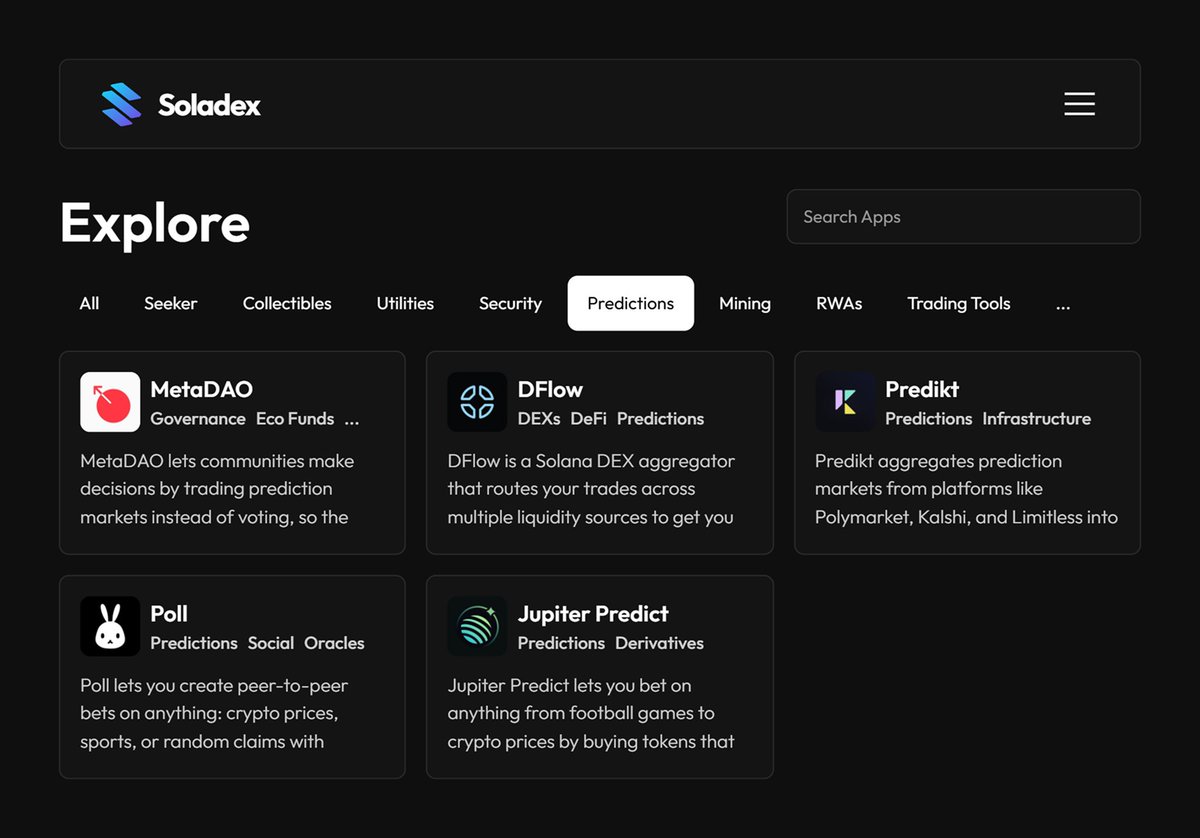Viewport: 1200px width, 838px height.
Task: Click Jupiter Predict's Predictions tag
Action: 561,643
